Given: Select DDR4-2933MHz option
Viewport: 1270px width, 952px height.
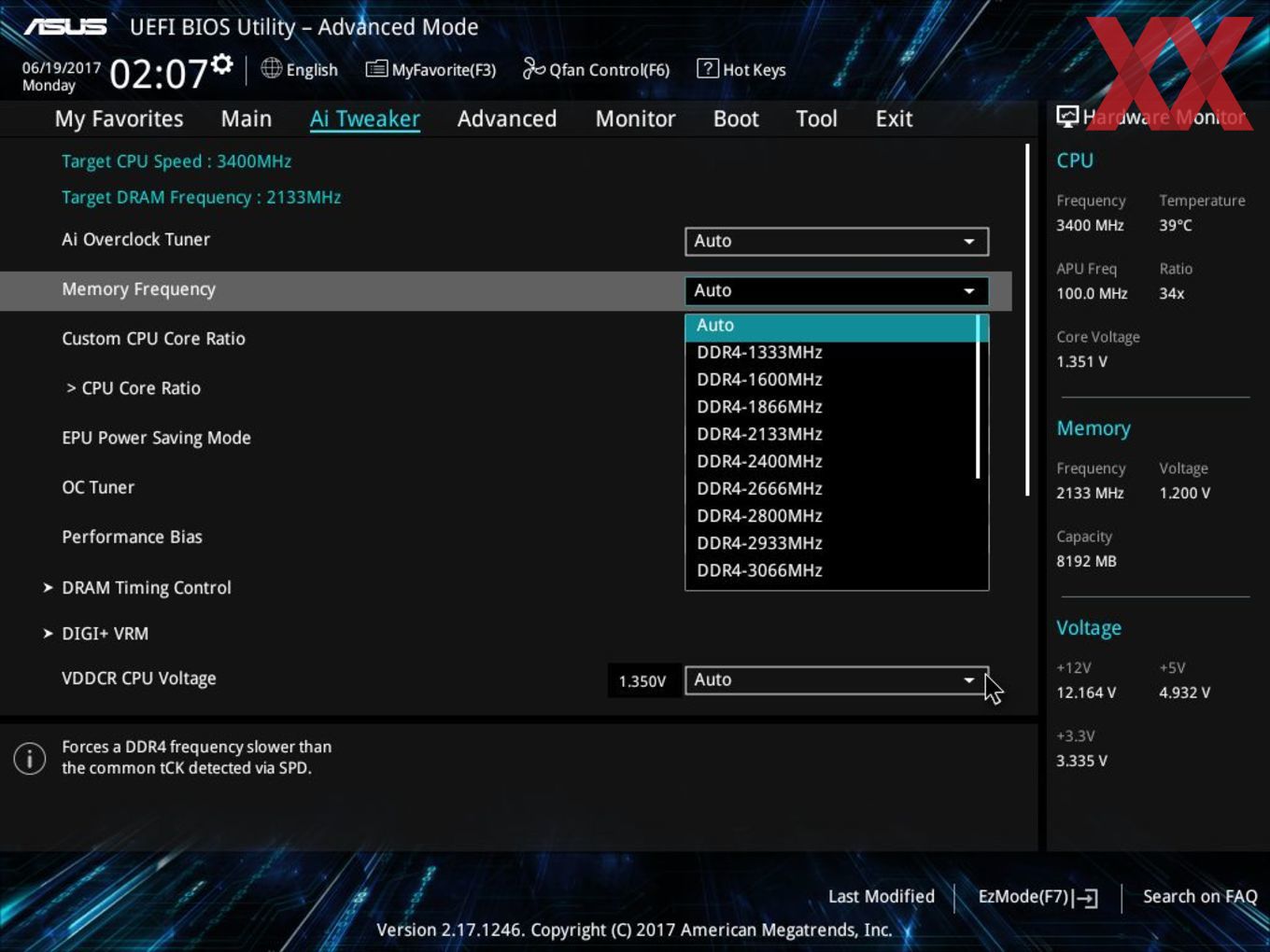Looking at the screenshot, I should (x=831, y=542).
